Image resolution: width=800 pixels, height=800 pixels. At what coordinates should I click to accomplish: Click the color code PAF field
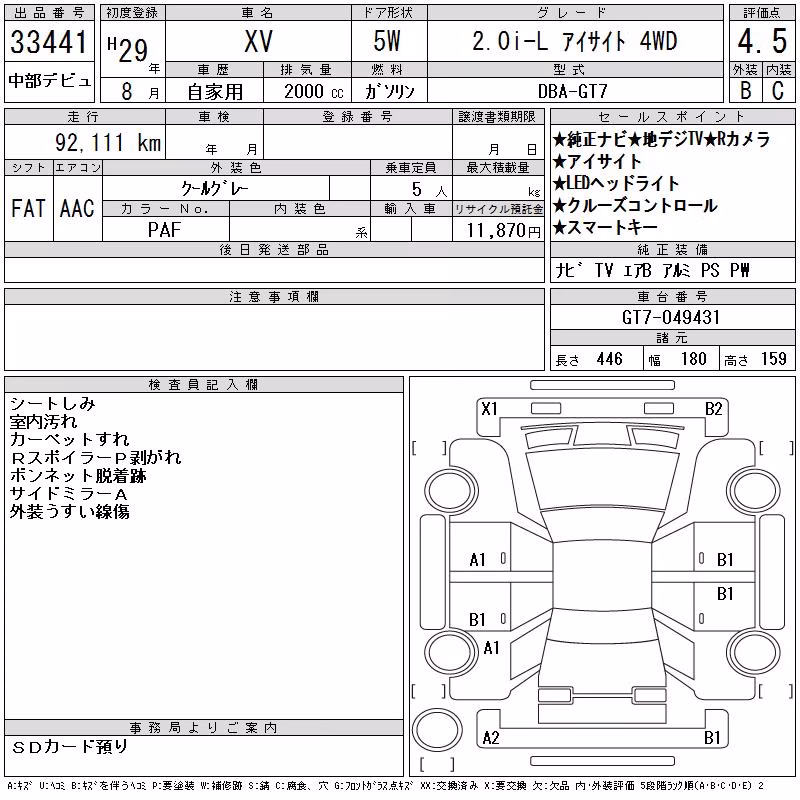(x=165, y=229)
